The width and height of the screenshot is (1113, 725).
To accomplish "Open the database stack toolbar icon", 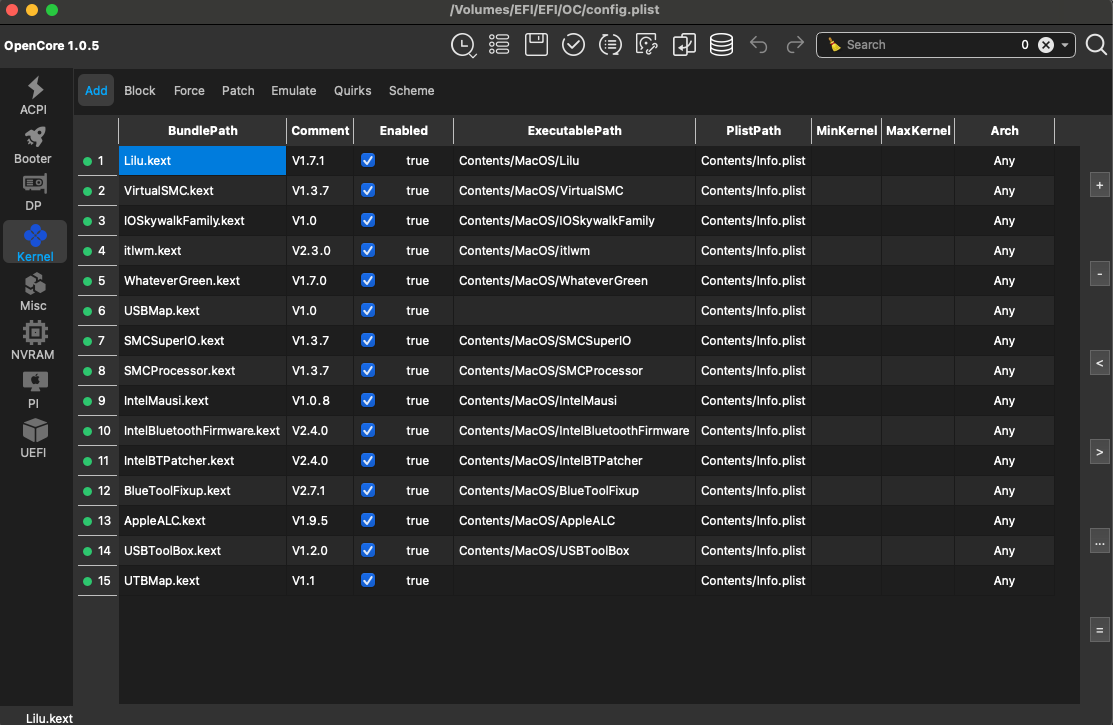I will (x=721, y=45).
